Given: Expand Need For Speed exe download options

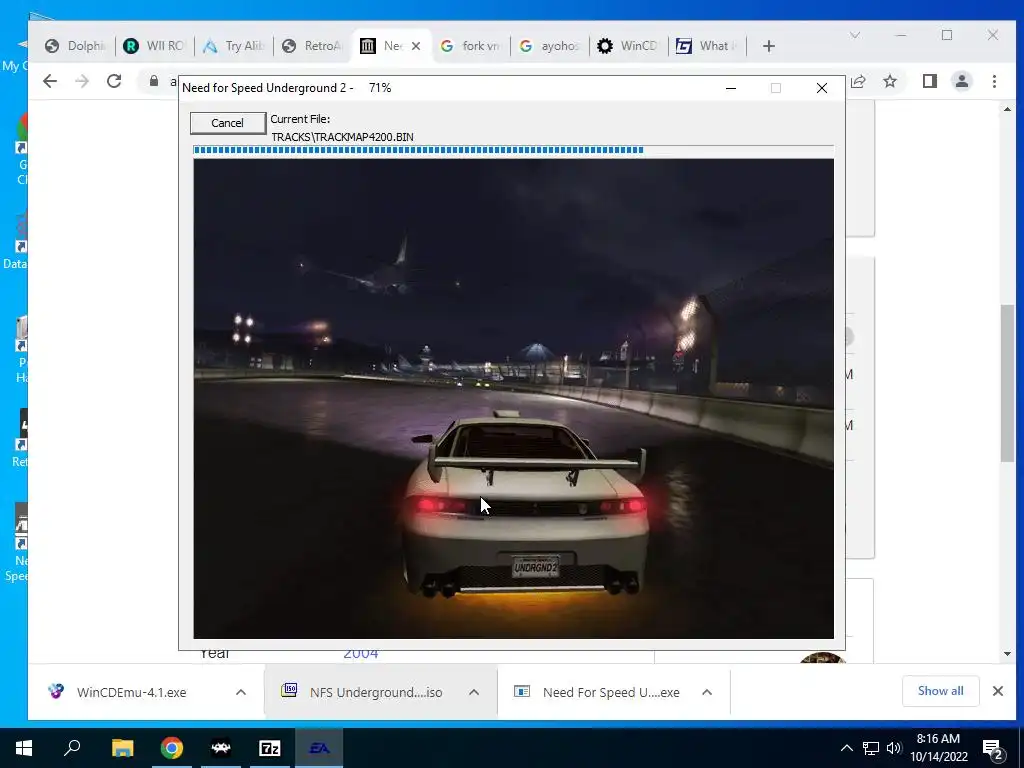Looking at the screenshot, I should pos(707,692).
